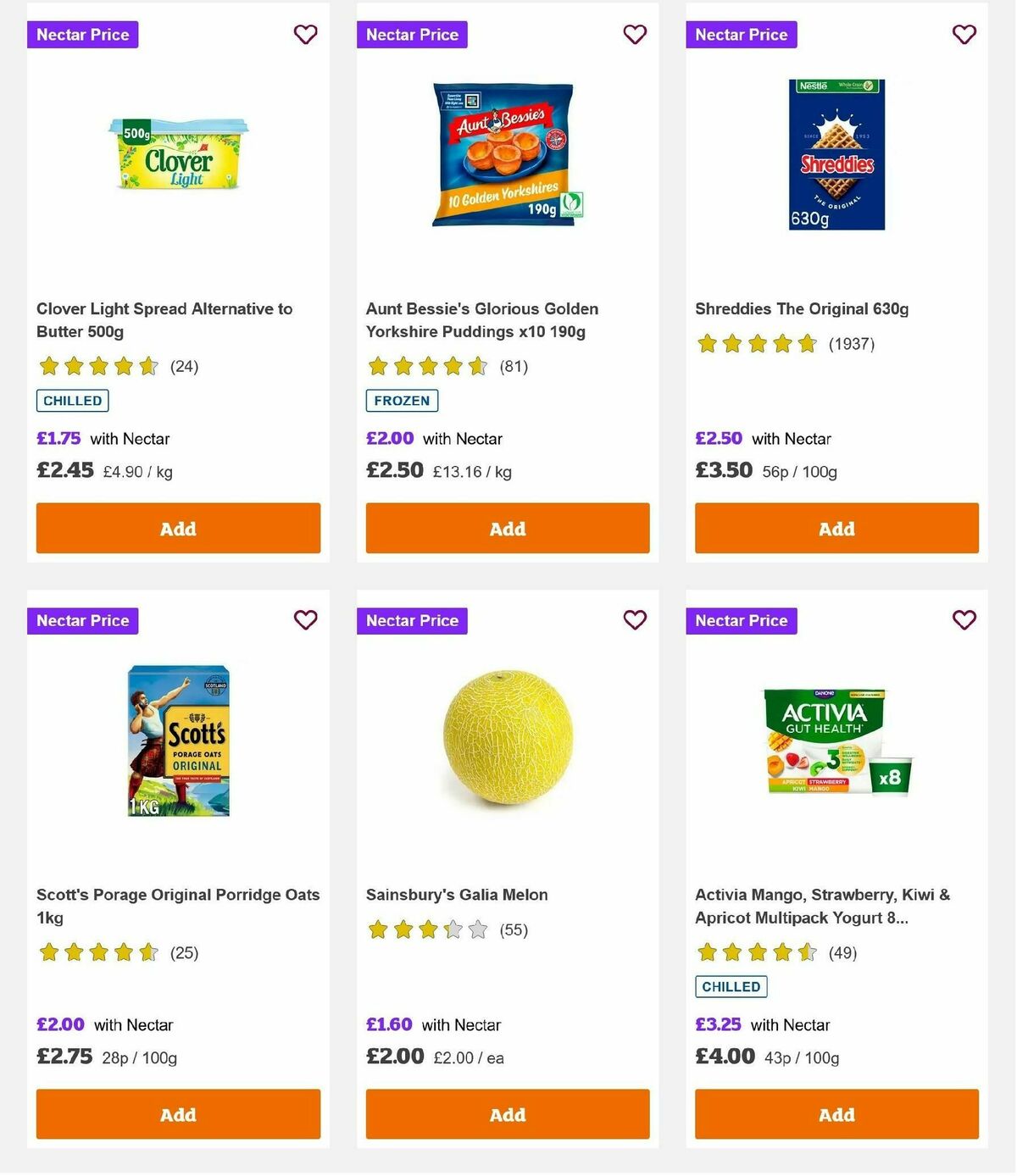Viewport: 1017px width, 1176px height.
Task: Click the heart icon on Sainsbury's Galia Melon
Action: (x=634, y=620)
